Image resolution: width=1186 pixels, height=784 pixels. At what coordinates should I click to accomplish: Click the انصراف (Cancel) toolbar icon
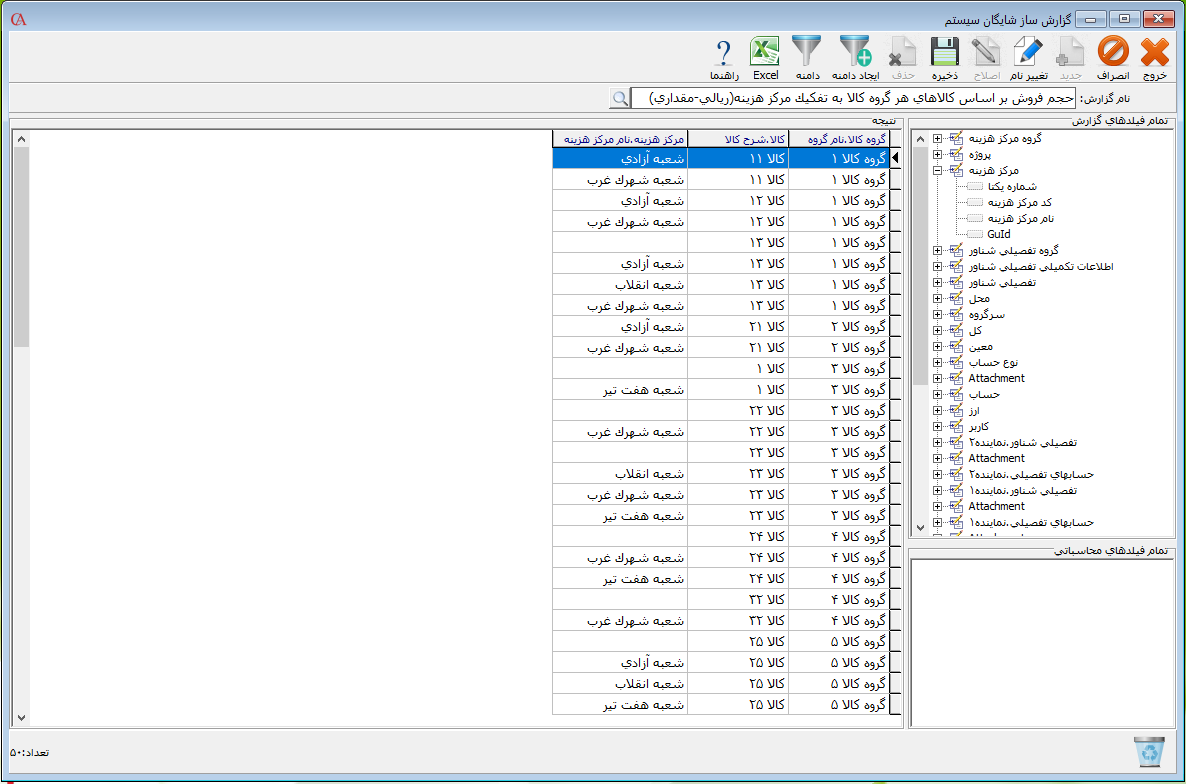tap(1112, 52)
